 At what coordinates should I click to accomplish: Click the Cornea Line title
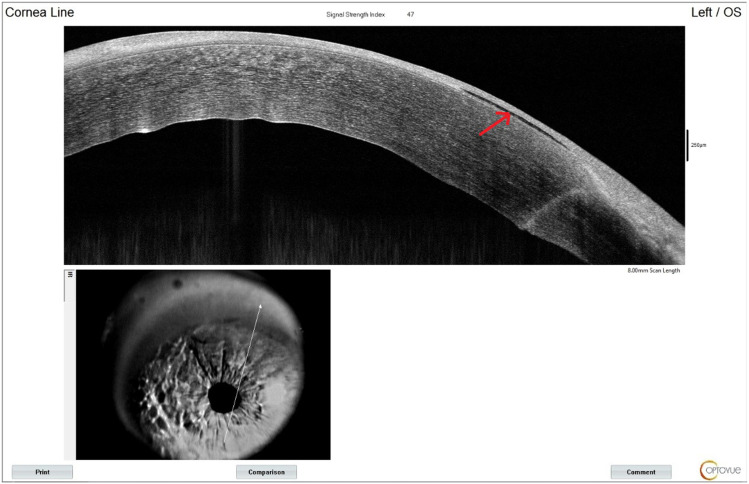click(x=39, y=13)
